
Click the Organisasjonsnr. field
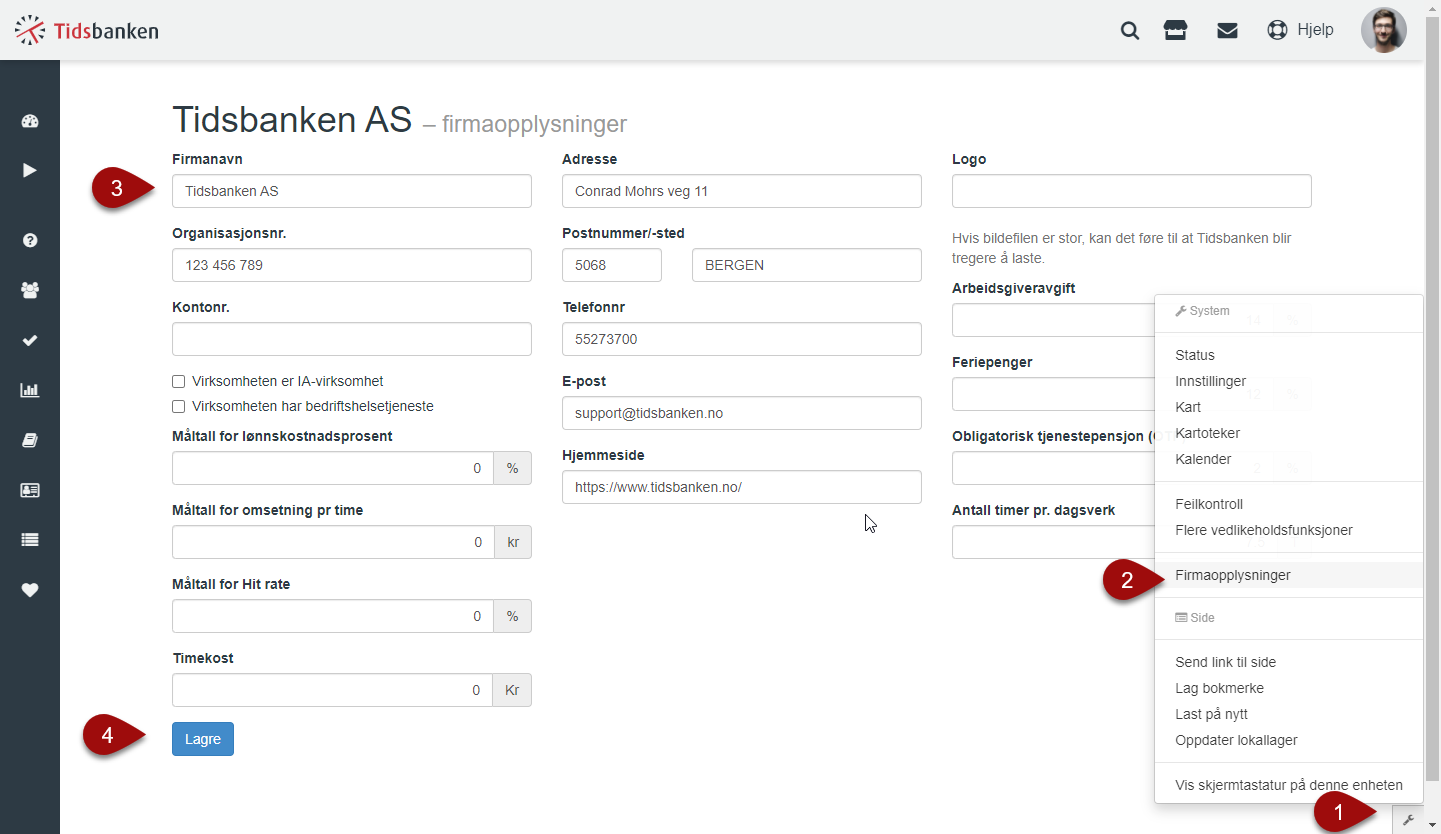point(352,265)
